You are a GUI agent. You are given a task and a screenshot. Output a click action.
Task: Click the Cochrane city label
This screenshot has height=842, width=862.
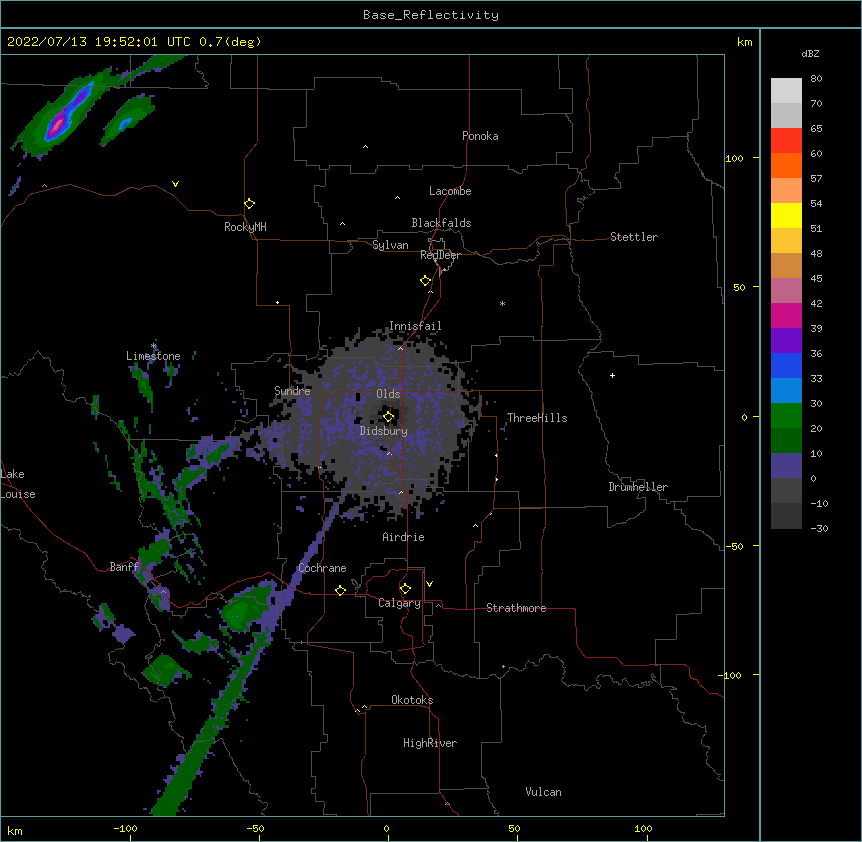click(322, 568)
